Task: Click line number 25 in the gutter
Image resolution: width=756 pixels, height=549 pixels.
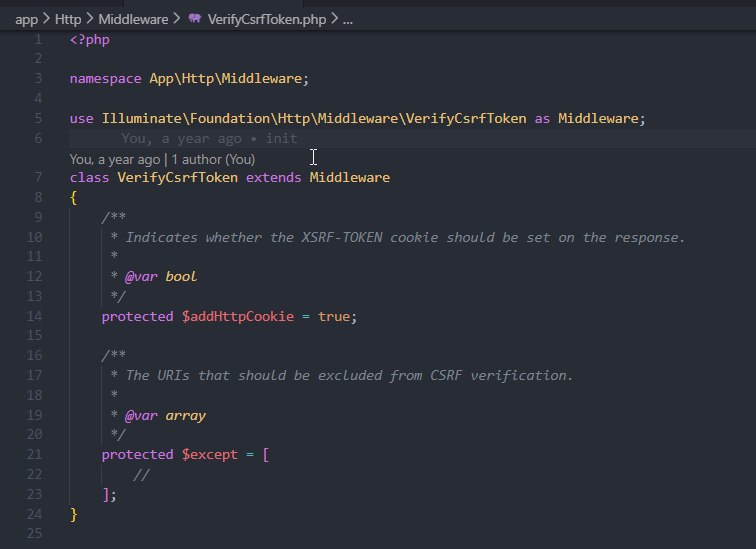Action: tap(34, 534)
